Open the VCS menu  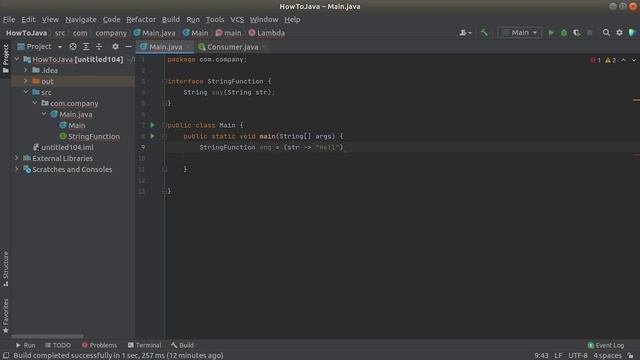tap(237, 19)
